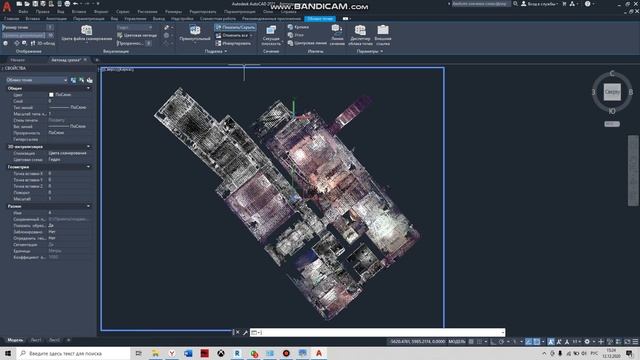Open the Section plane tool
This screenshot has width=640, height=360.
pyautogui.click(x=271, y=35)
